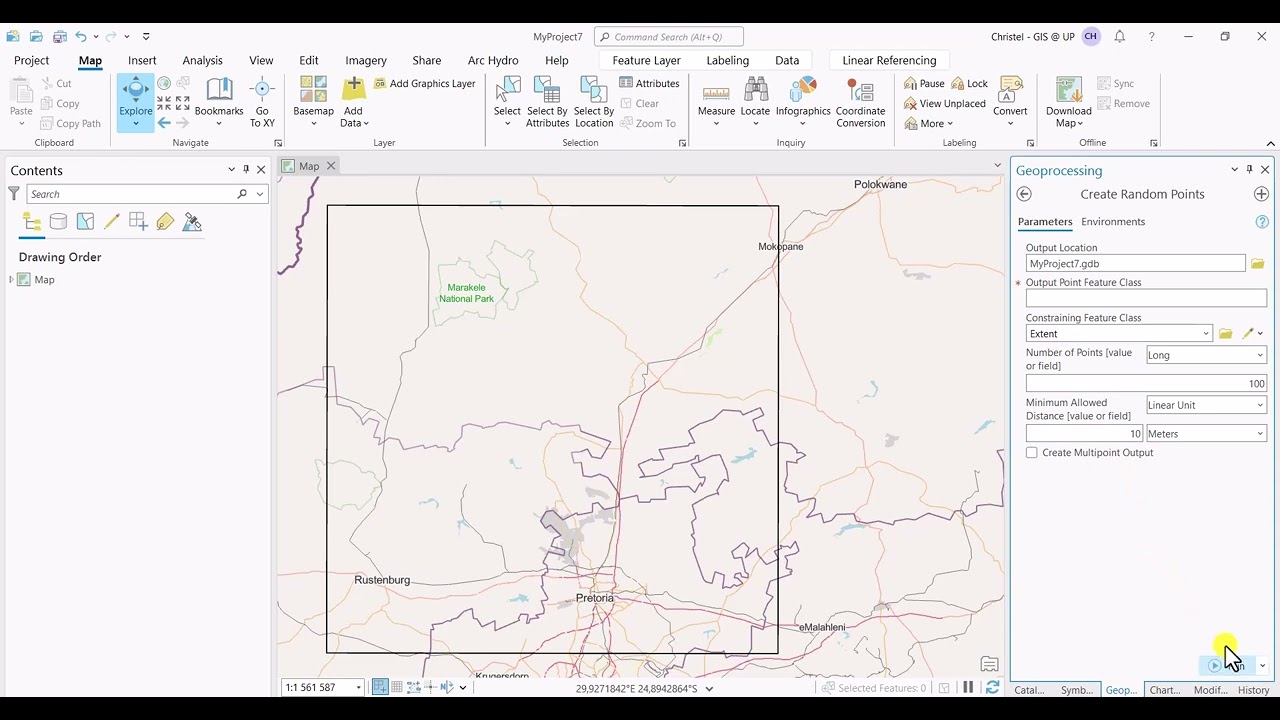1280x720 pixels.
Task: Click the full extent globe icon
Action: coord(164,84)
